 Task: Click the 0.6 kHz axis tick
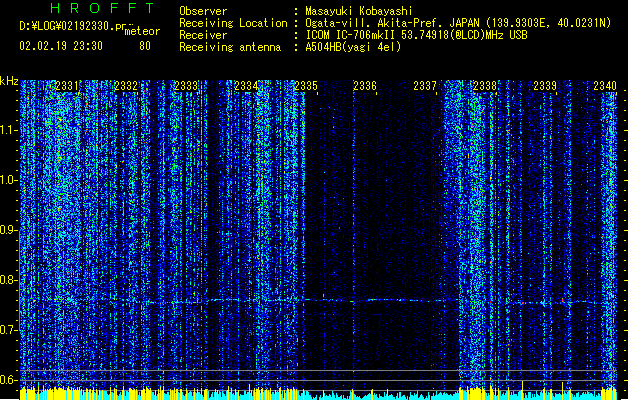(x=8, y=380)
